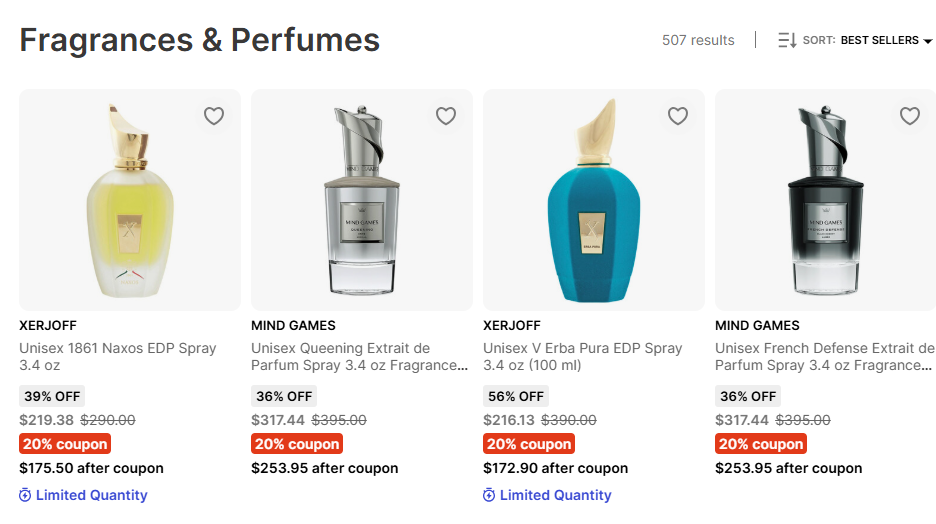The height and width of the screenshot is (524, 936).
Task: Click the sort lines icon
Action: click(787, 41)
